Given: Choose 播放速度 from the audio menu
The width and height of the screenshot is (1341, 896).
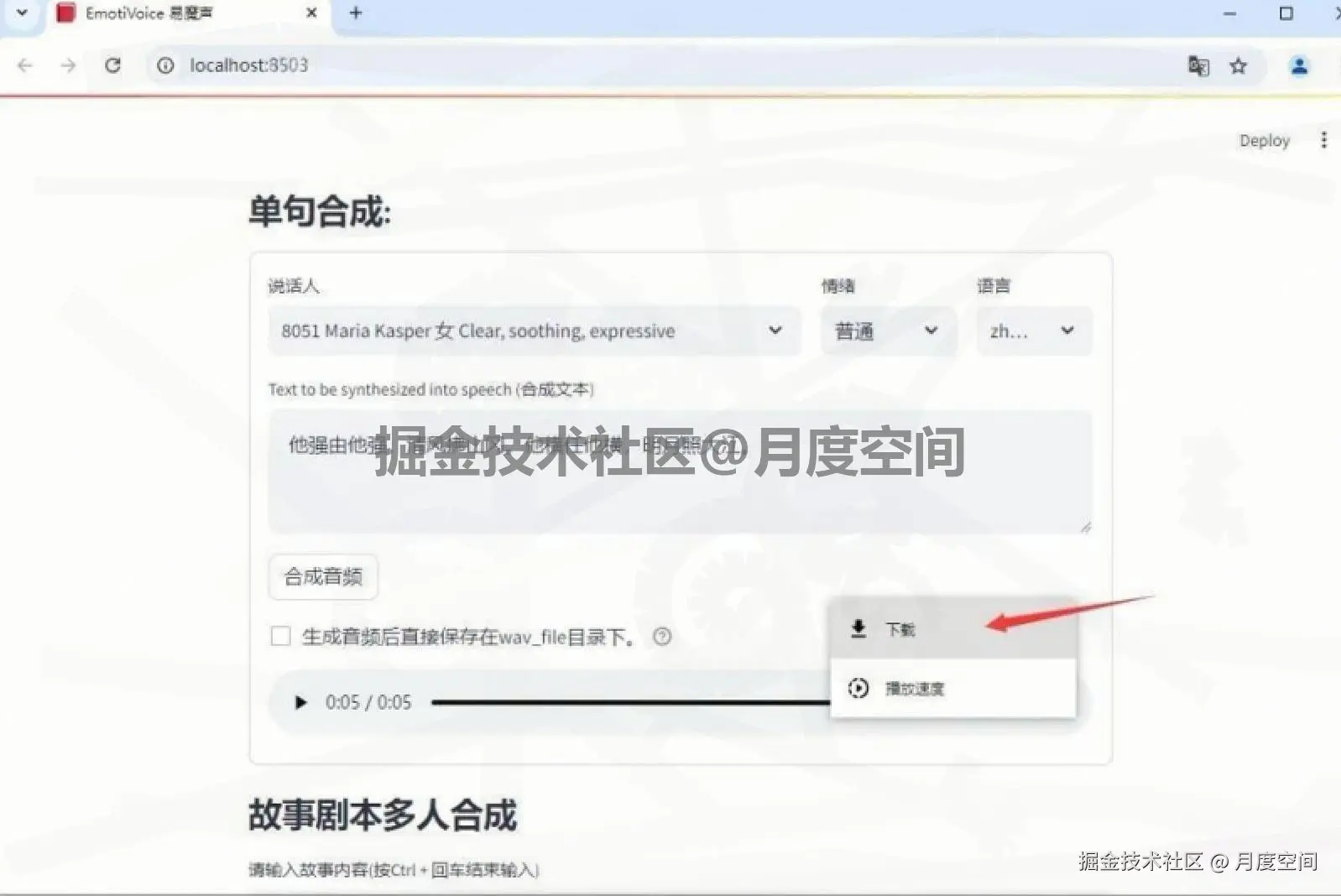Looking at the screenshot, I should click(953, 689).
